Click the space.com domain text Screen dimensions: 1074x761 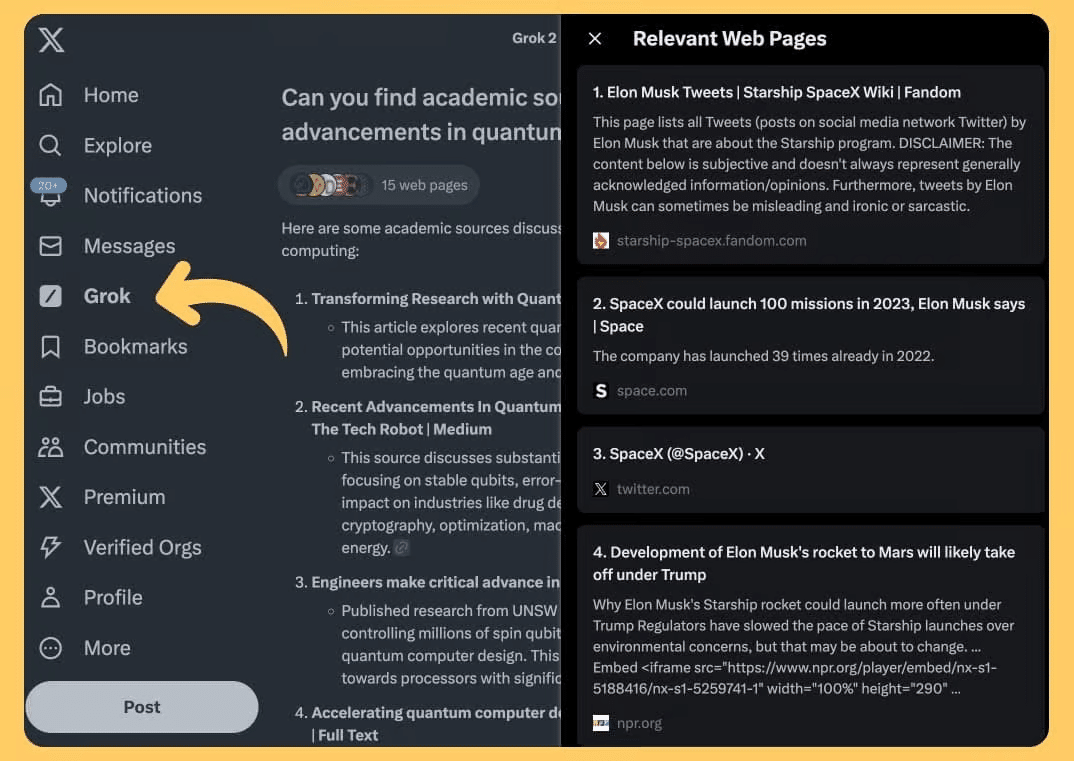tap(651, 390)
